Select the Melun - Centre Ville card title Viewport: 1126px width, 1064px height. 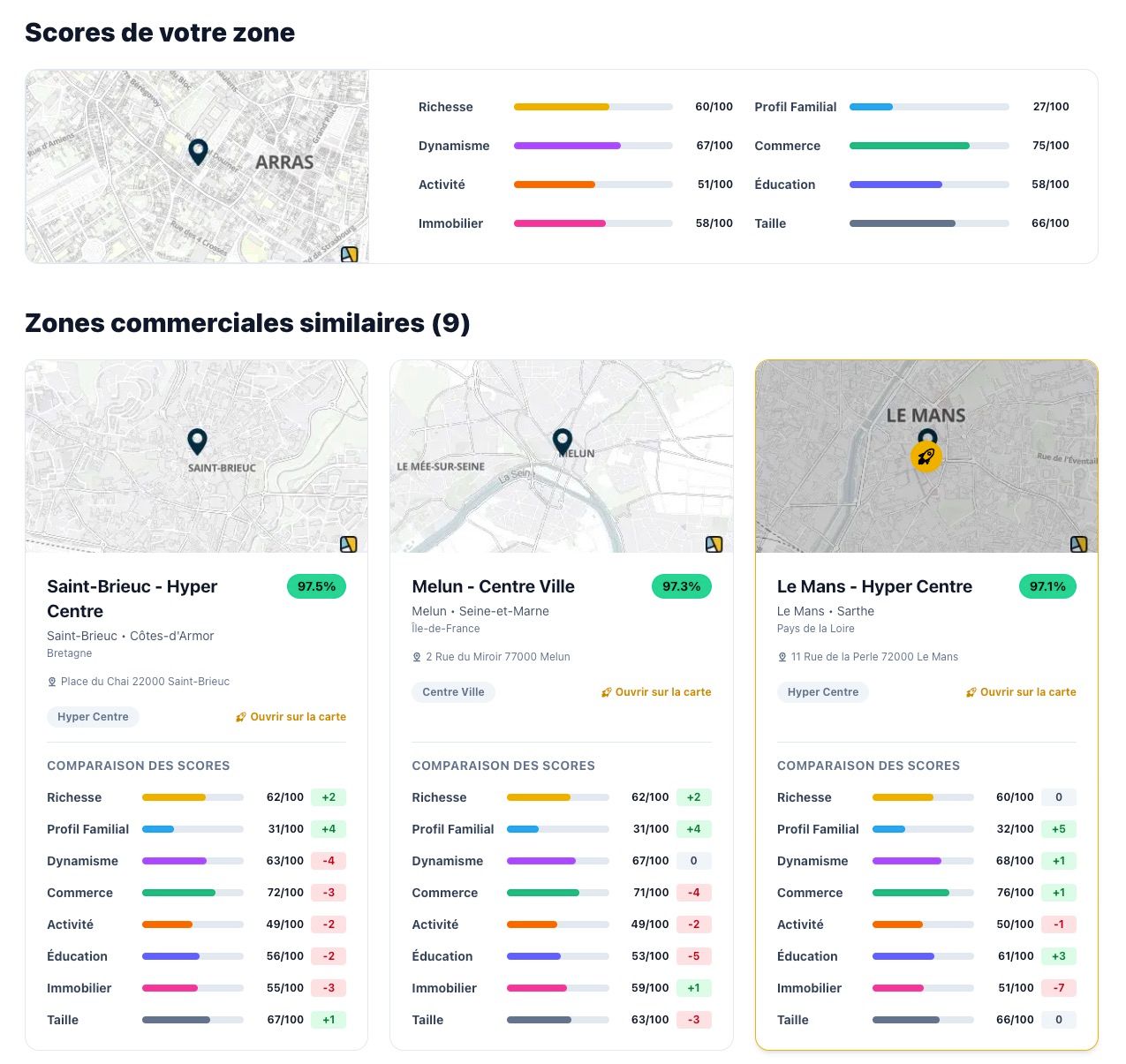[x=493, y=586]
